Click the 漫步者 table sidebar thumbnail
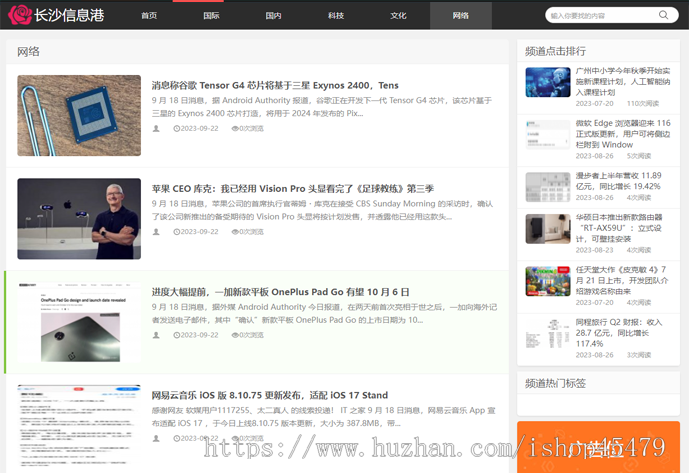This screenshot has width=689, height=473. (548, 187)
